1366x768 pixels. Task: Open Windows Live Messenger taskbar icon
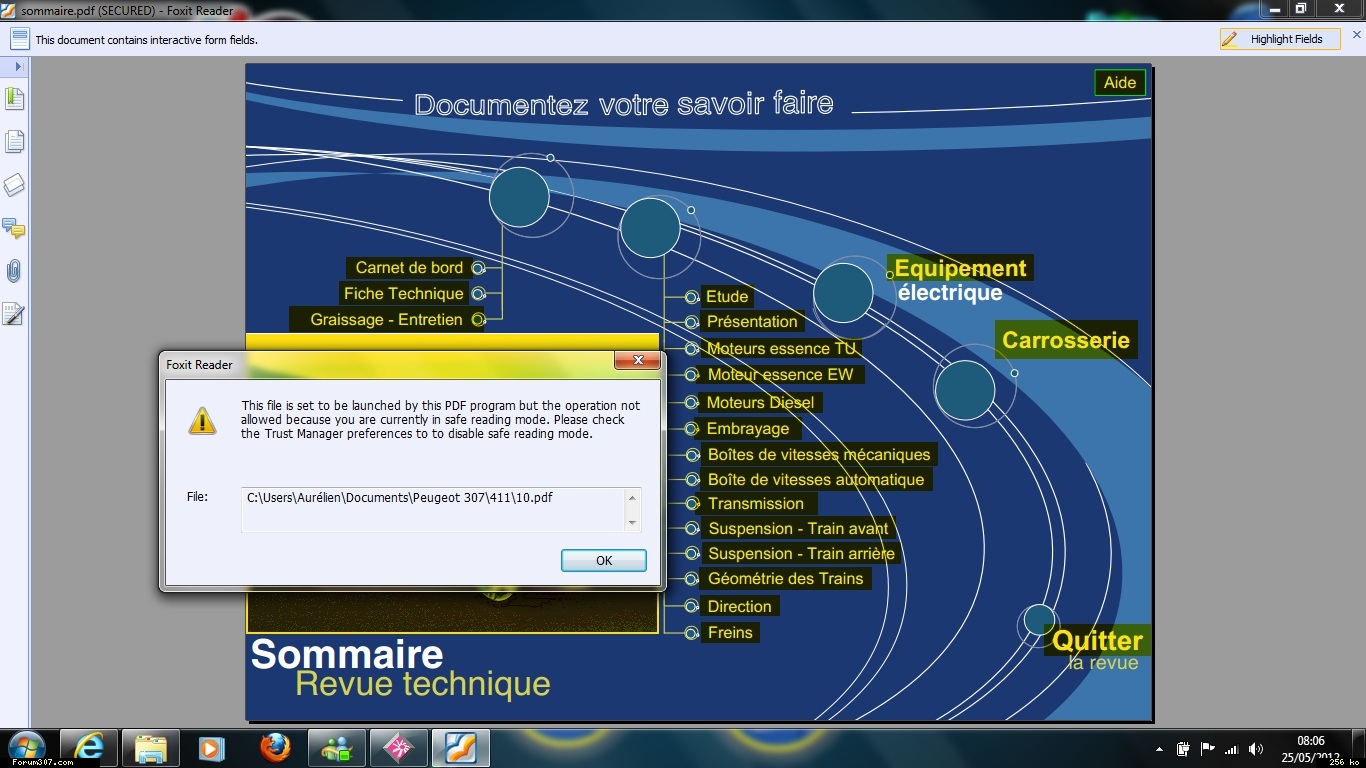(x=337, y=748)
